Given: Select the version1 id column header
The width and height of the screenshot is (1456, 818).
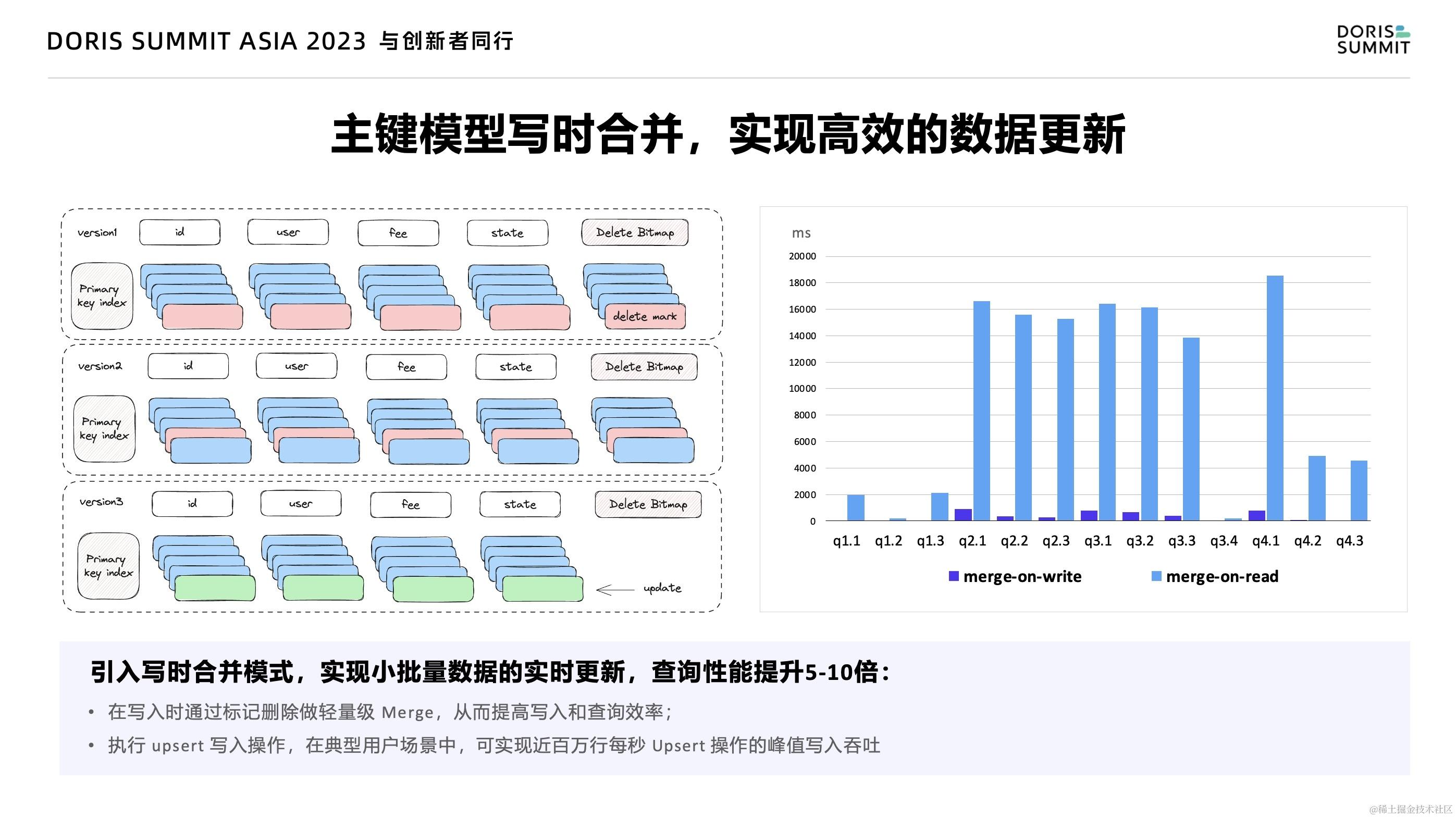Looking at the screenshot, I should (180, 232).
